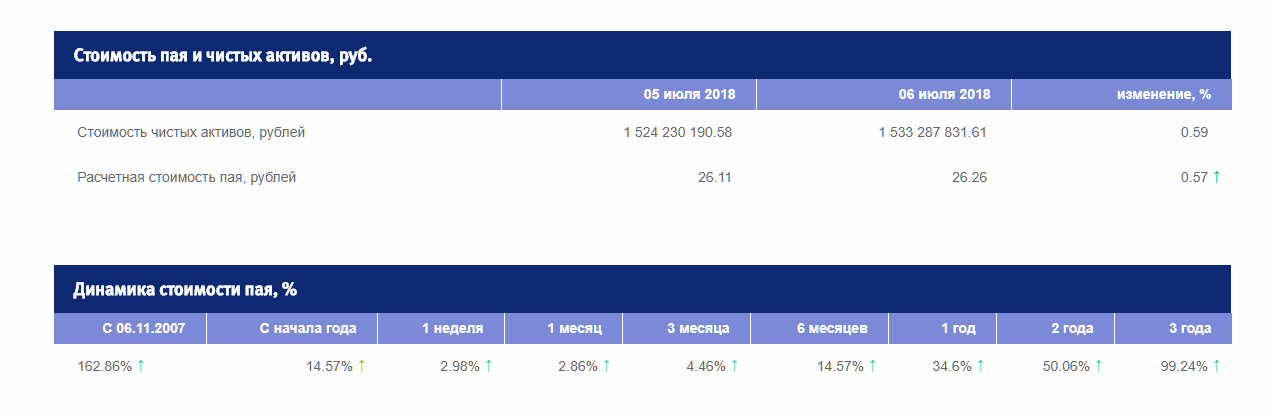Click the green arrow next to 162.86%

141,366
